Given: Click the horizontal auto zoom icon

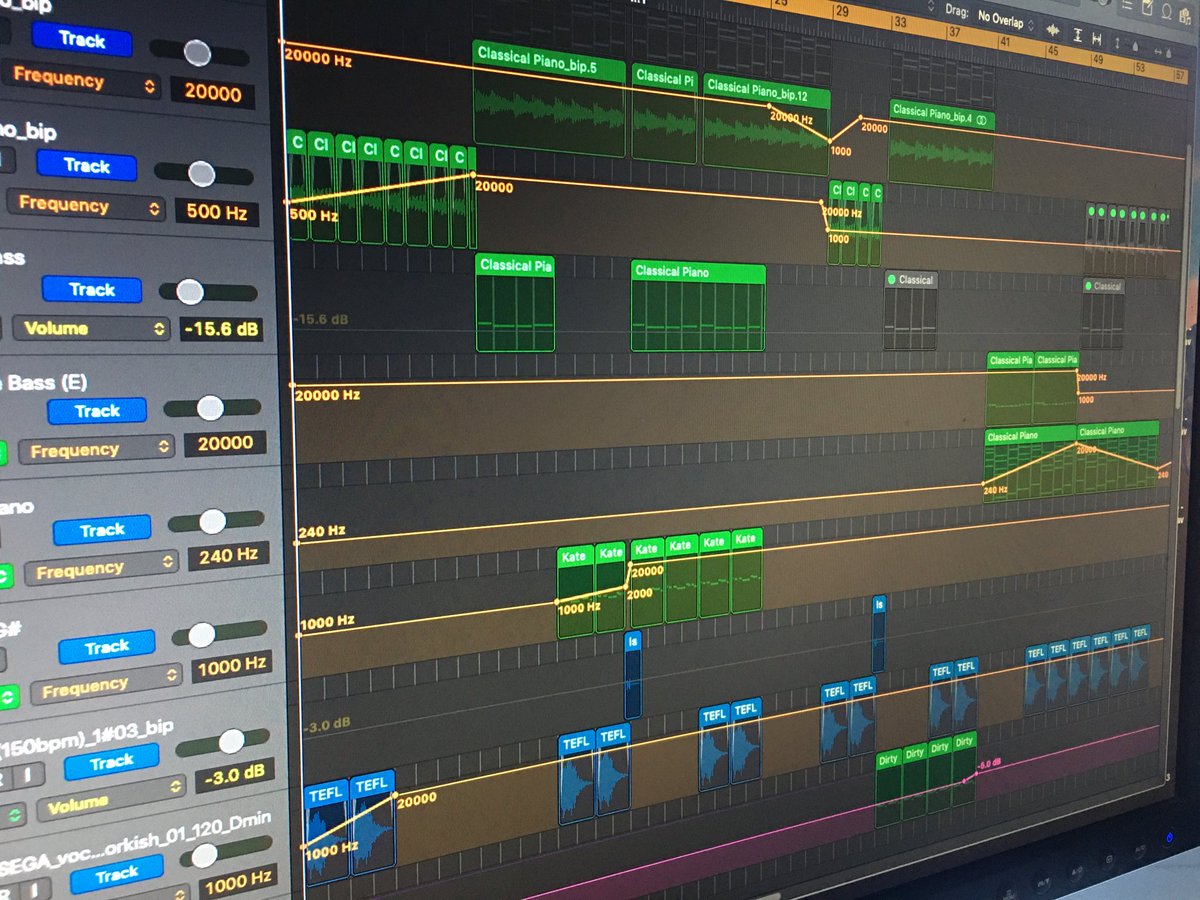Looking at the screenshot, I should 1096,39.
